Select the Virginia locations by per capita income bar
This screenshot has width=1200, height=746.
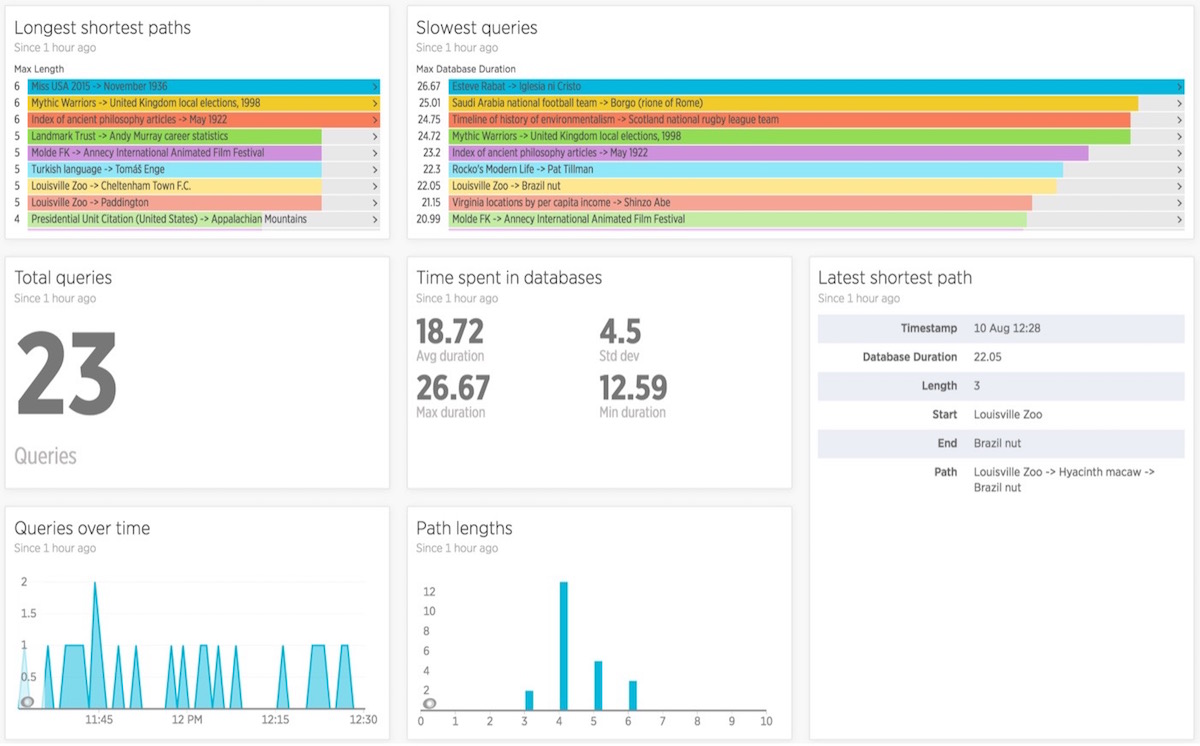click(x=740, y=203)
